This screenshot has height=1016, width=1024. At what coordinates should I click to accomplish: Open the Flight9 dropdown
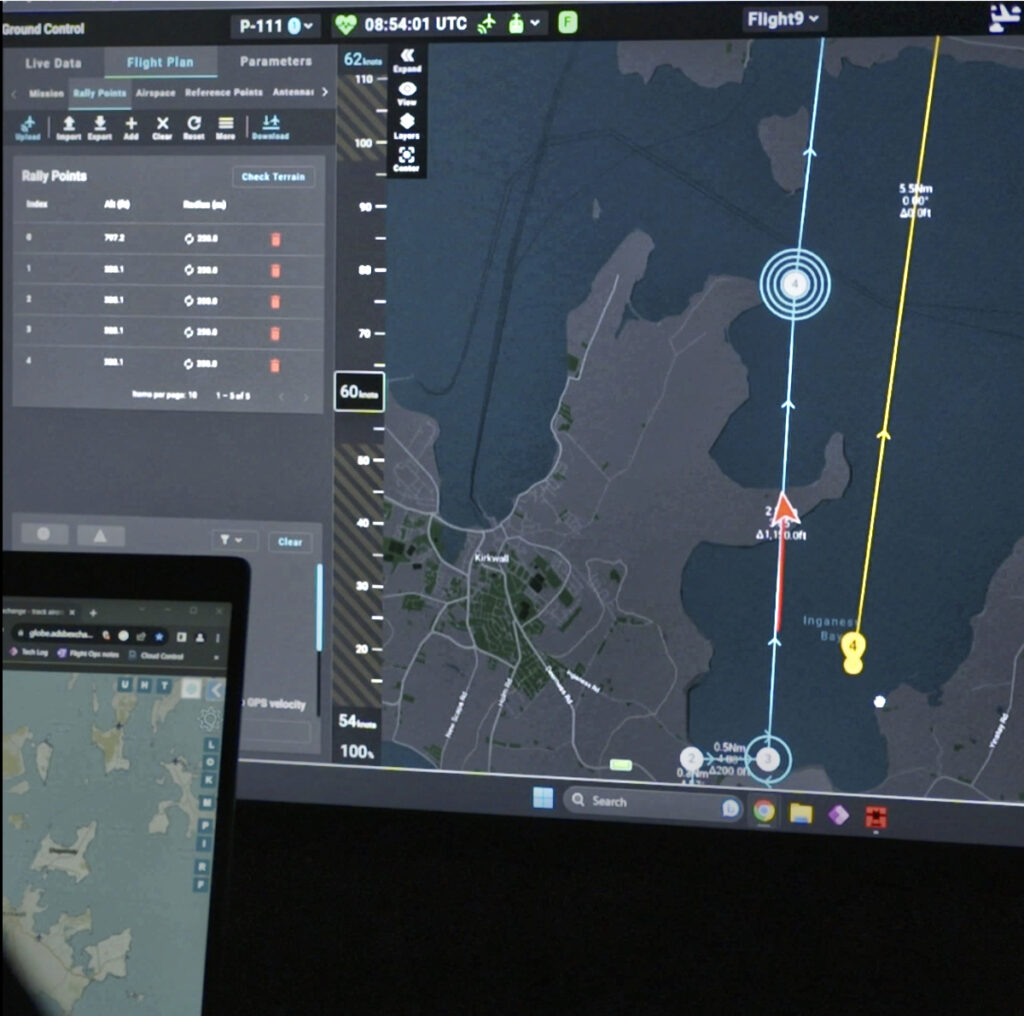pyautogui.click(x=784, y=19)
